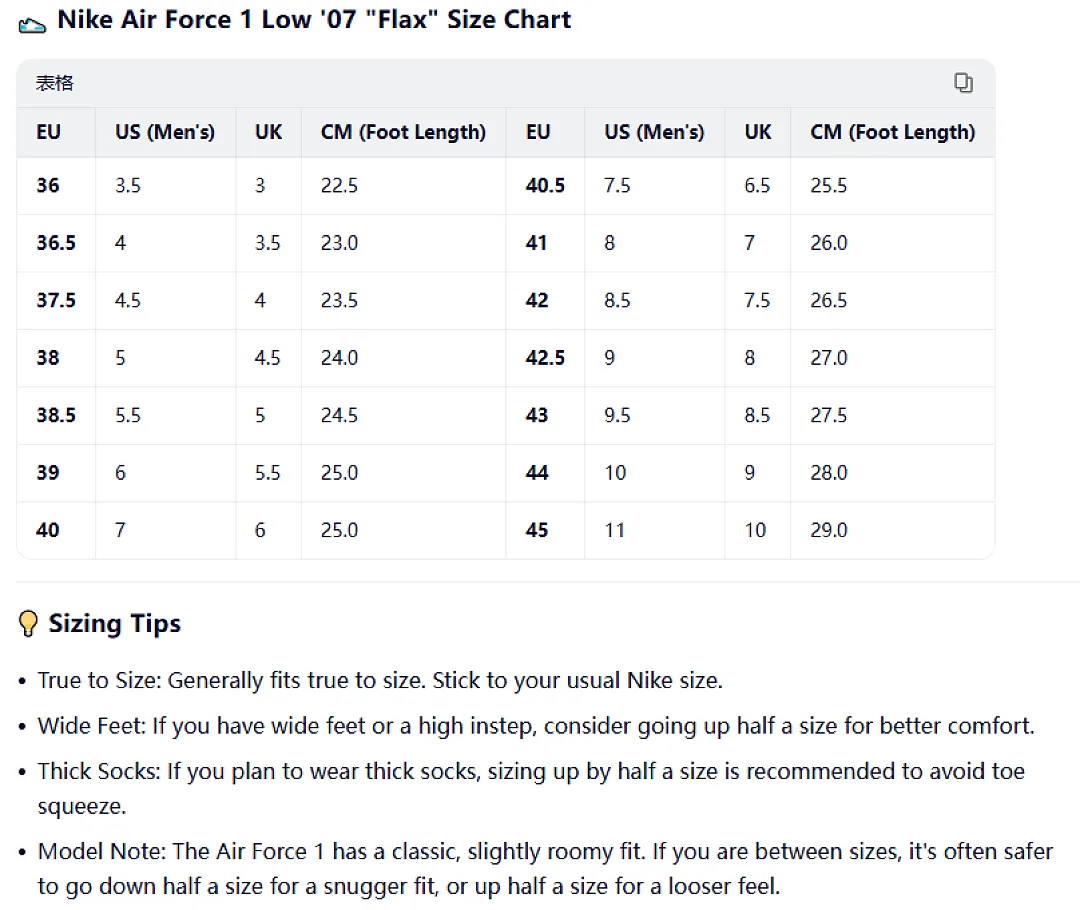Click the sneaker emoji beside the title
The width and height of the screenshot is (1080, 910).
tap(32, 25)
